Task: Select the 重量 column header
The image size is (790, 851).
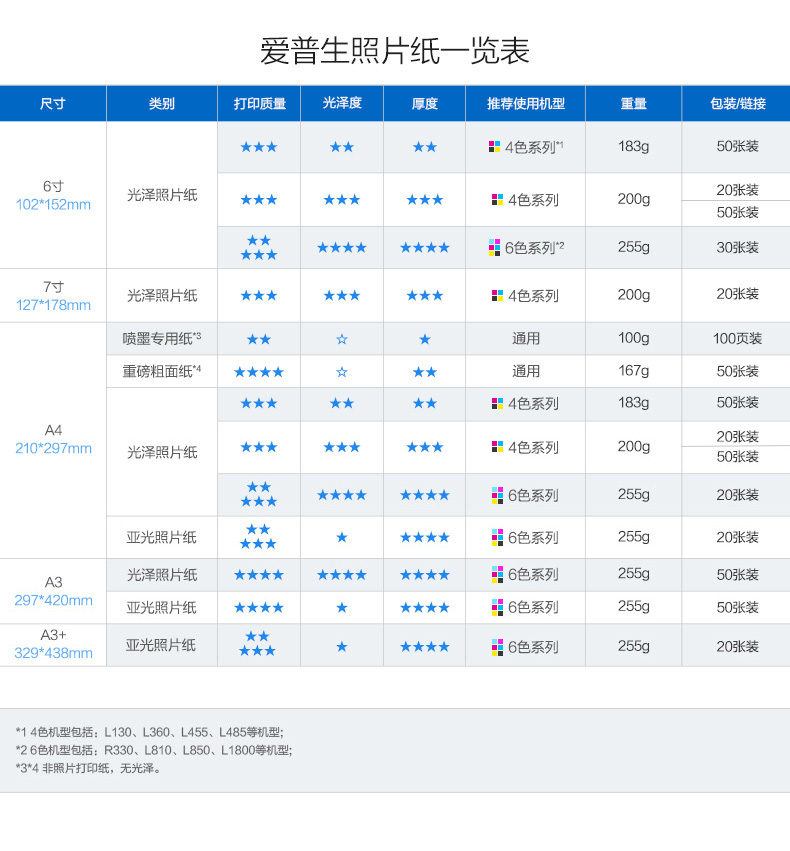Action: [634, 103]
